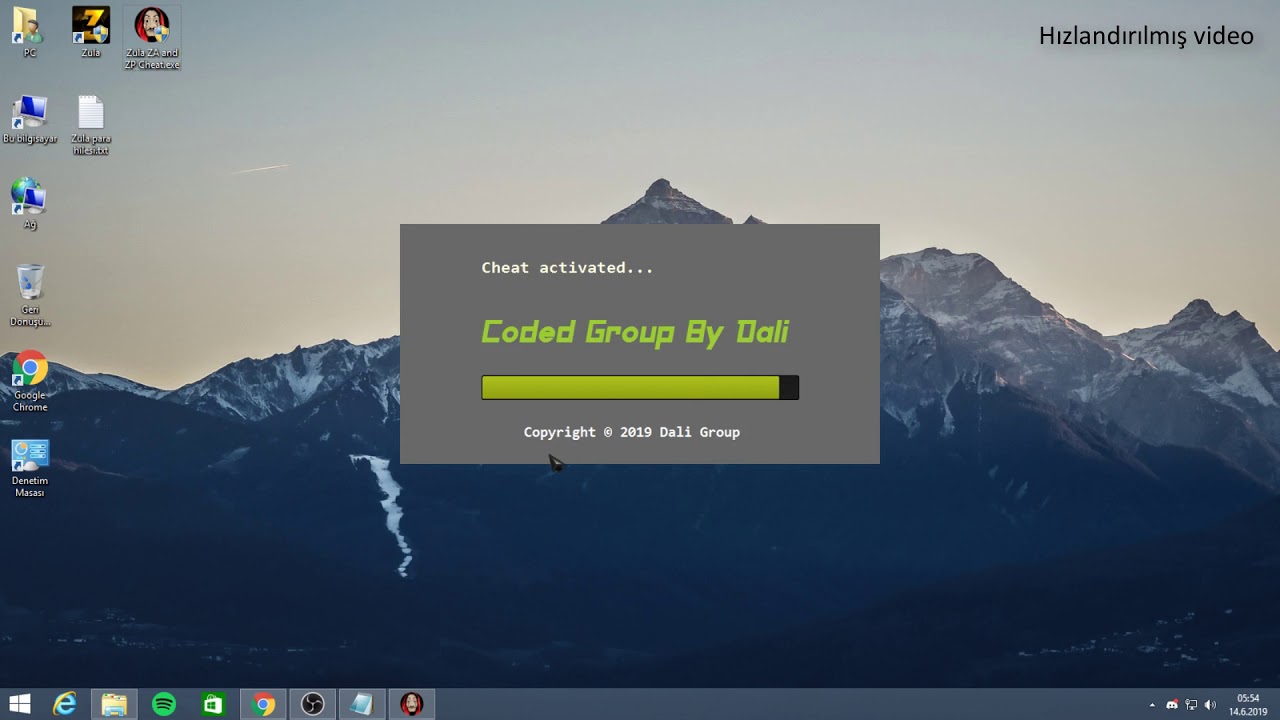The image size is (1280, 720).
Task: Open Spotify from the taskbar
Action: click(164, 704)
